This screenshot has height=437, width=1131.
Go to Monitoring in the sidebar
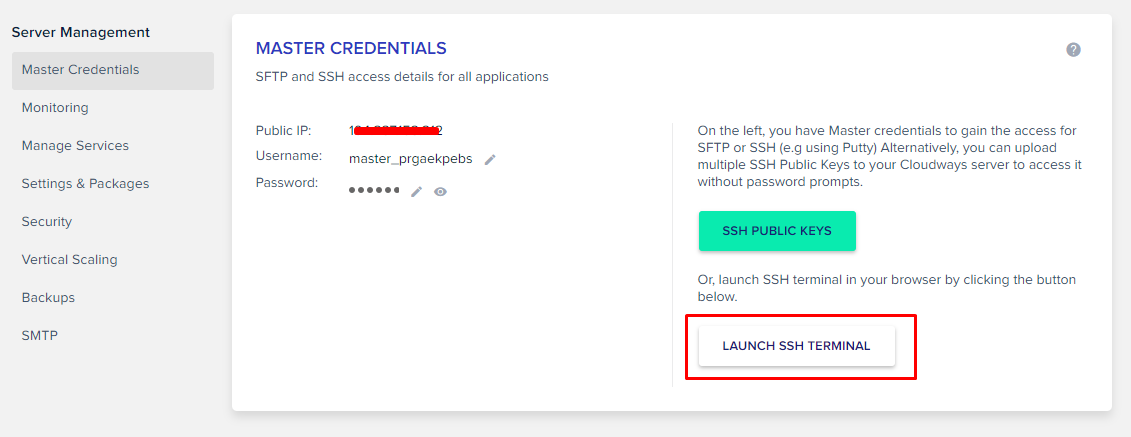(x=55, y=108)
